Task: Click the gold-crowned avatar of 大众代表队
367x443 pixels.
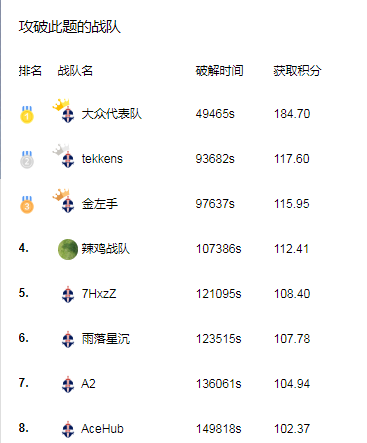Action: tap(64, 111)
